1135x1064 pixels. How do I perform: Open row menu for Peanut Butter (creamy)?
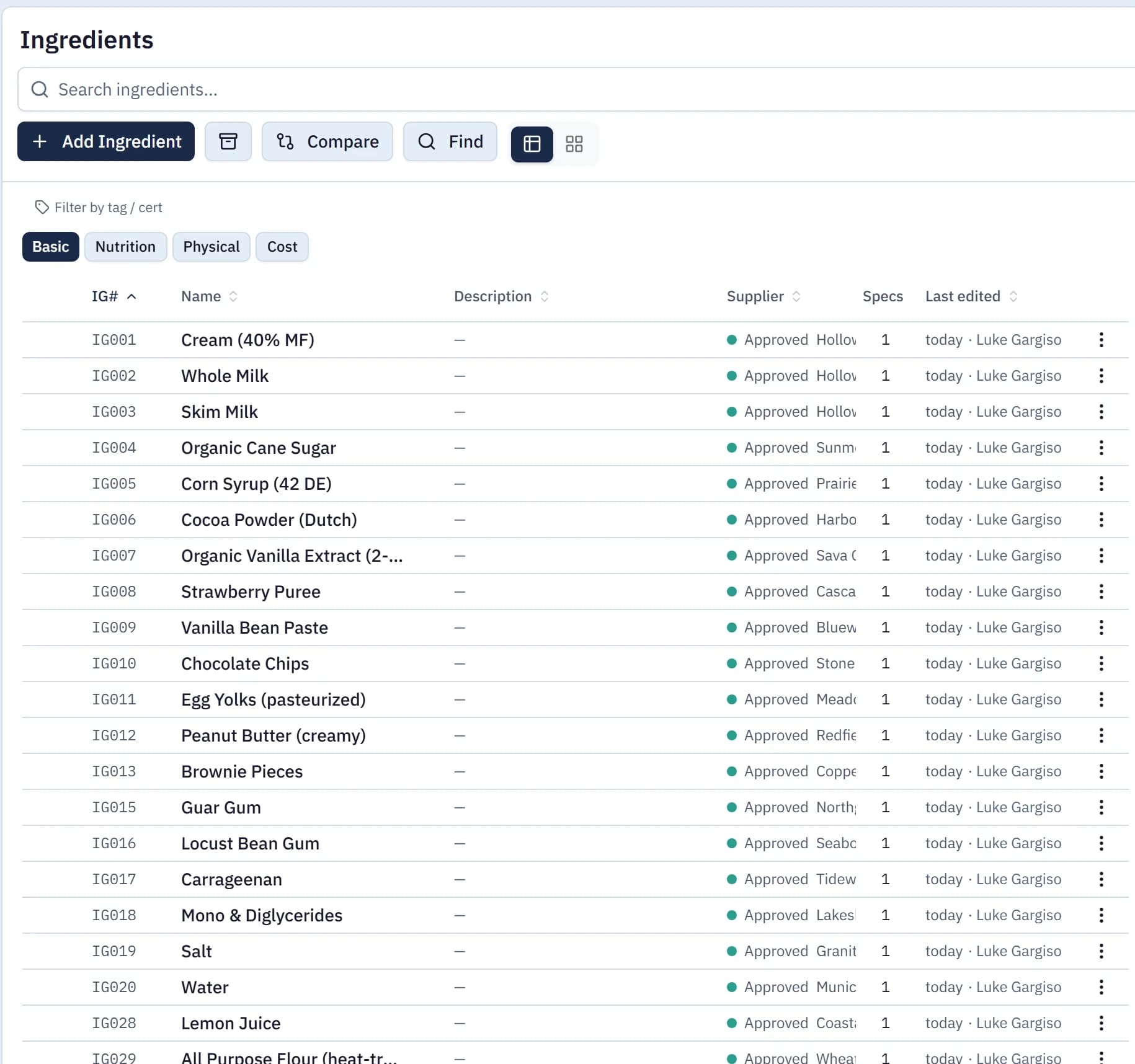pyautogui.click(x=1101, y=735)
